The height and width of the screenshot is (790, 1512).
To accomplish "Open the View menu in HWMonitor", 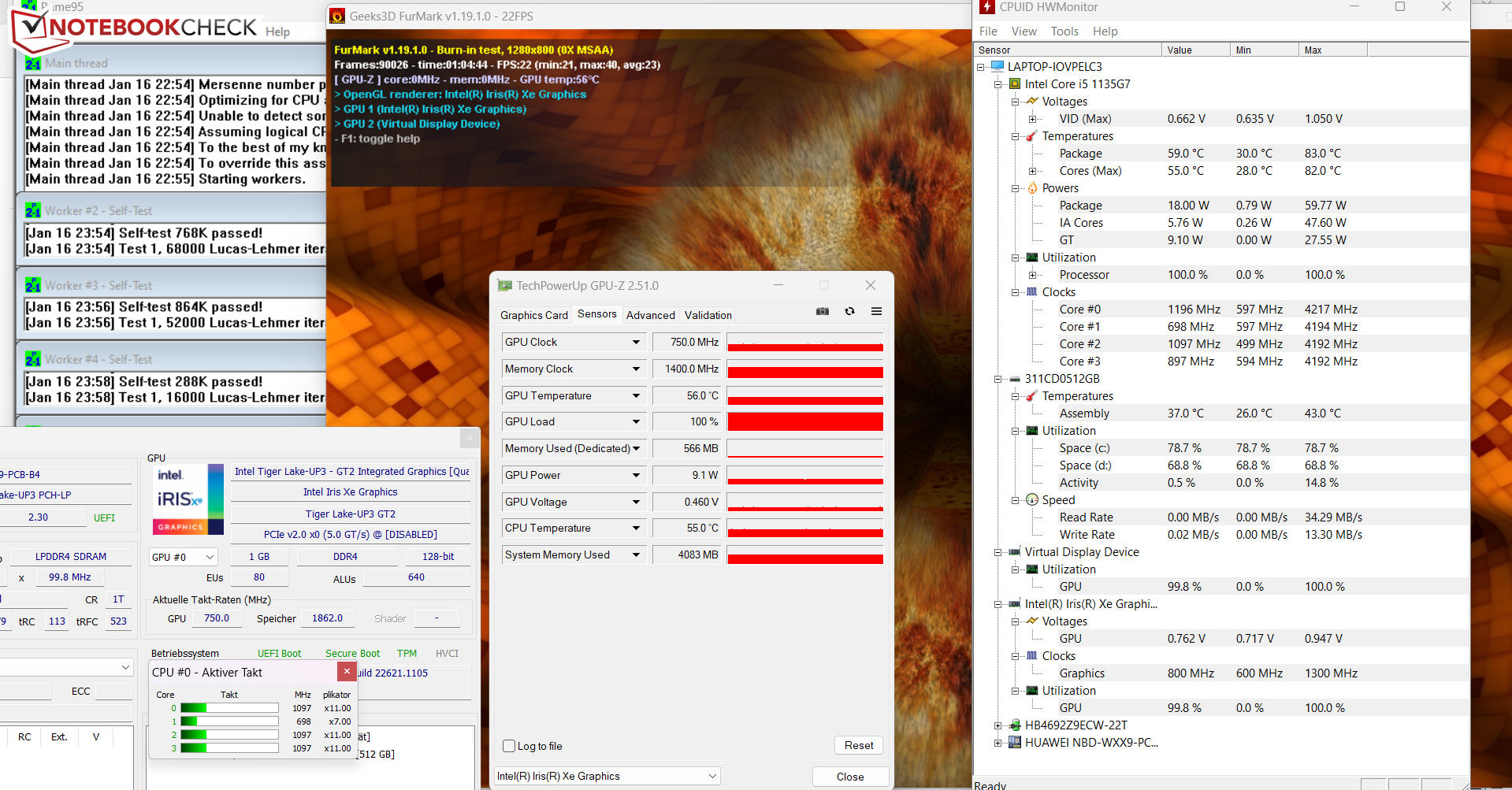I will [x=1024, y=32].
